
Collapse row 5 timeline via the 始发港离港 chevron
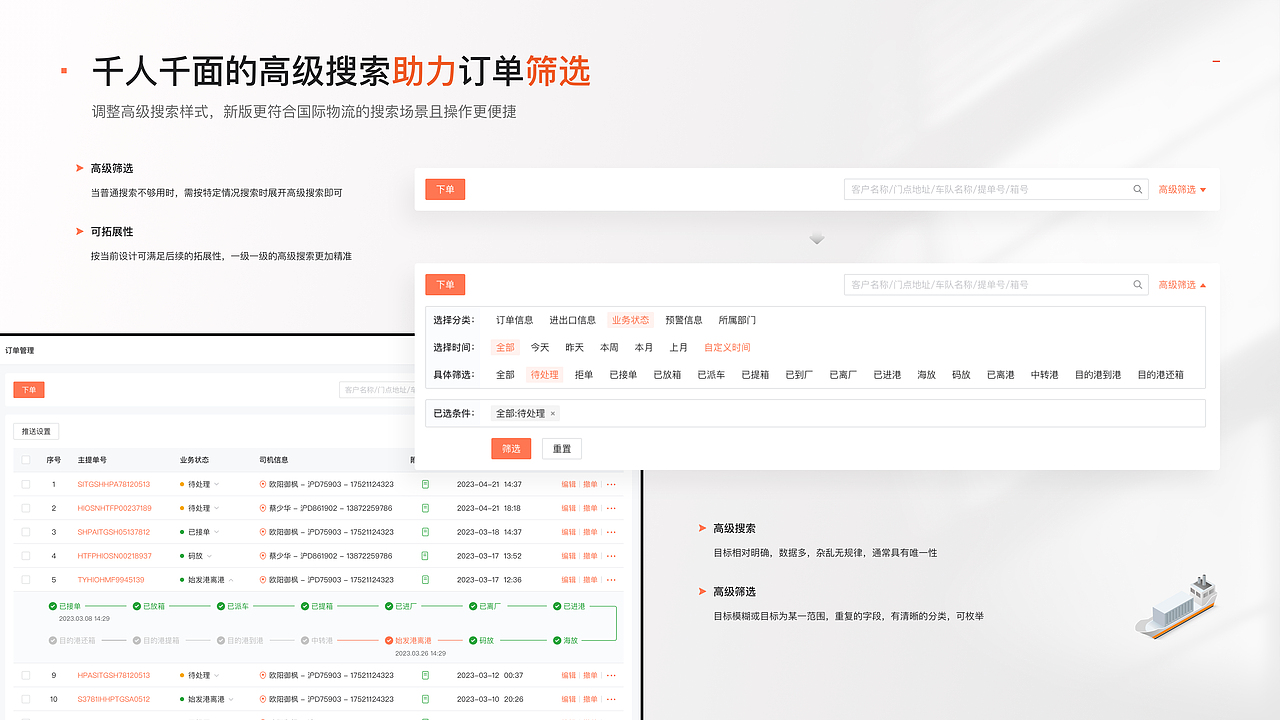point(232,580)
